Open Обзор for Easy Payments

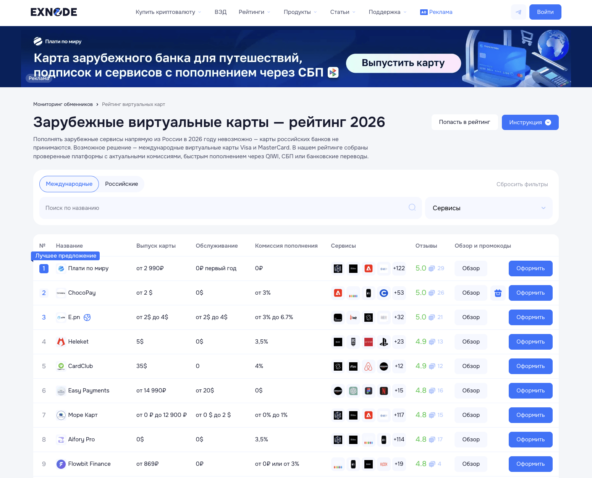tap(471, 391)
